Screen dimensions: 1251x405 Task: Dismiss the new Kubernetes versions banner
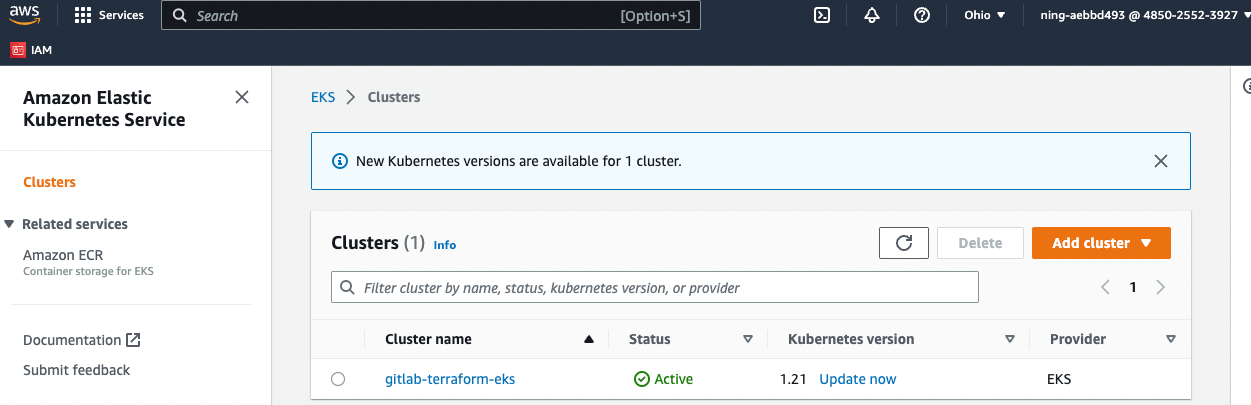[1160, 161]
